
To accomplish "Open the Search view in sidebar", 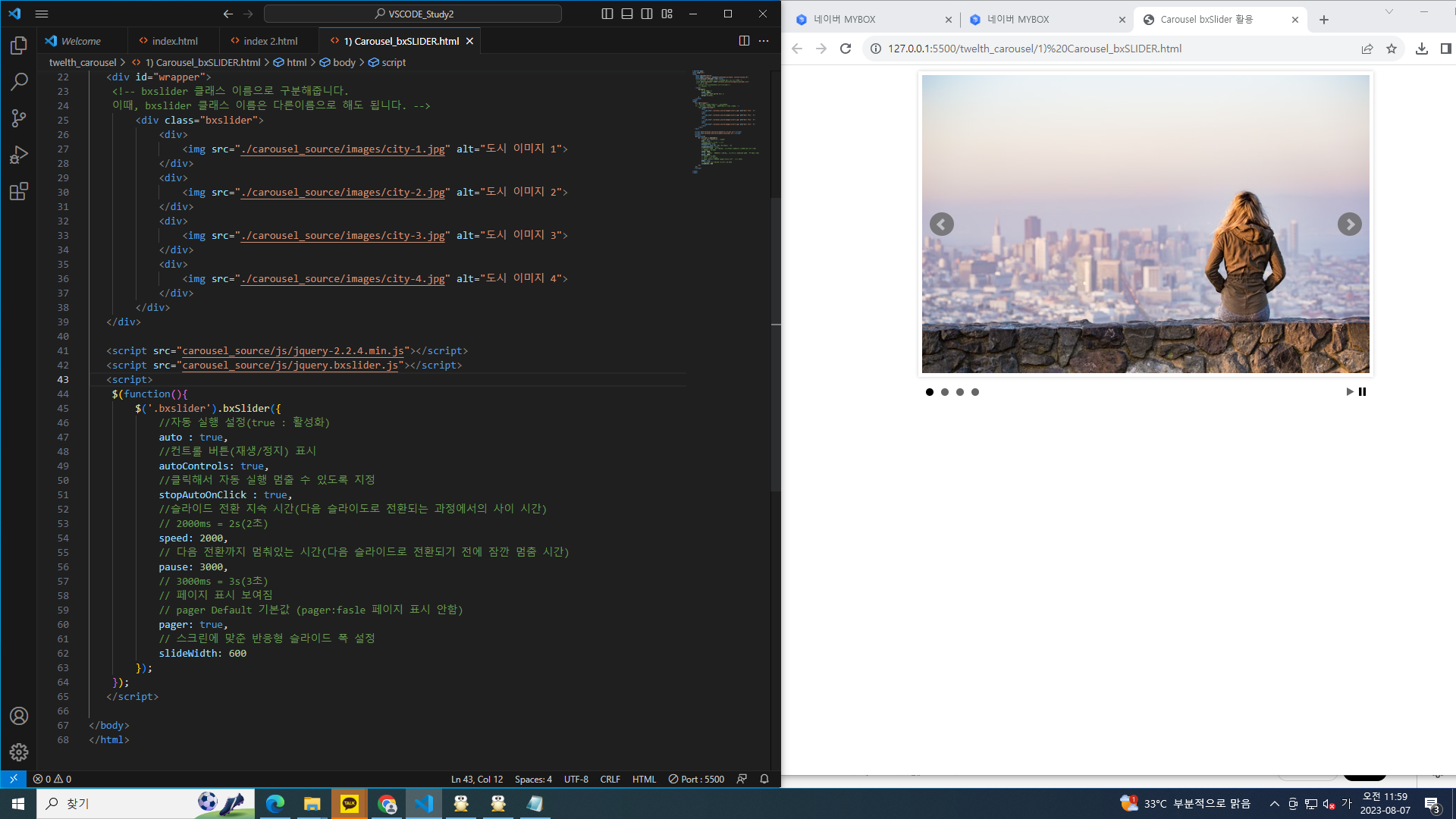I will 19,82.
